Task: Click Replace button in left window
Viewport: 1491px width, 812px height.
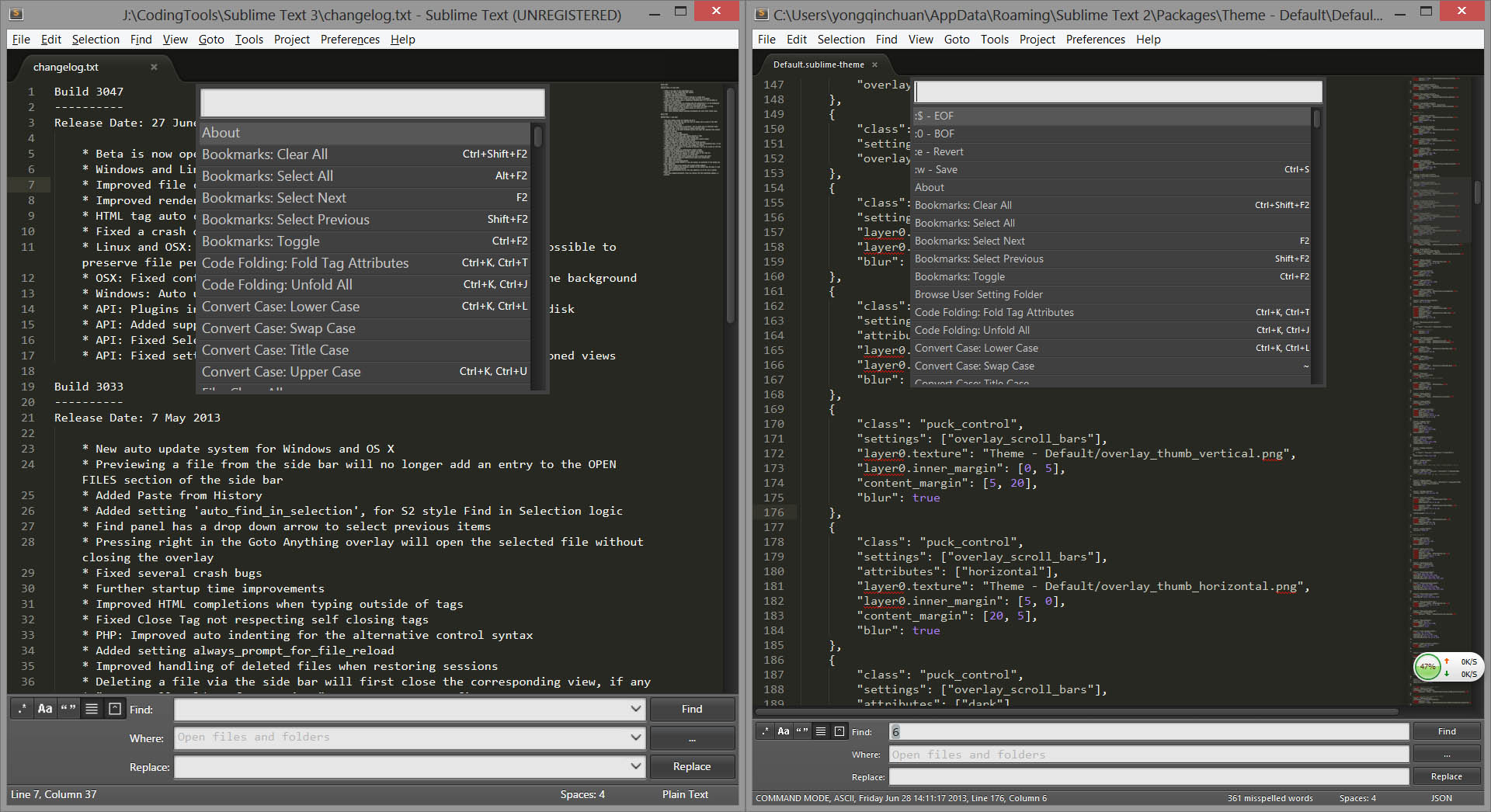Action: [692, 766]
